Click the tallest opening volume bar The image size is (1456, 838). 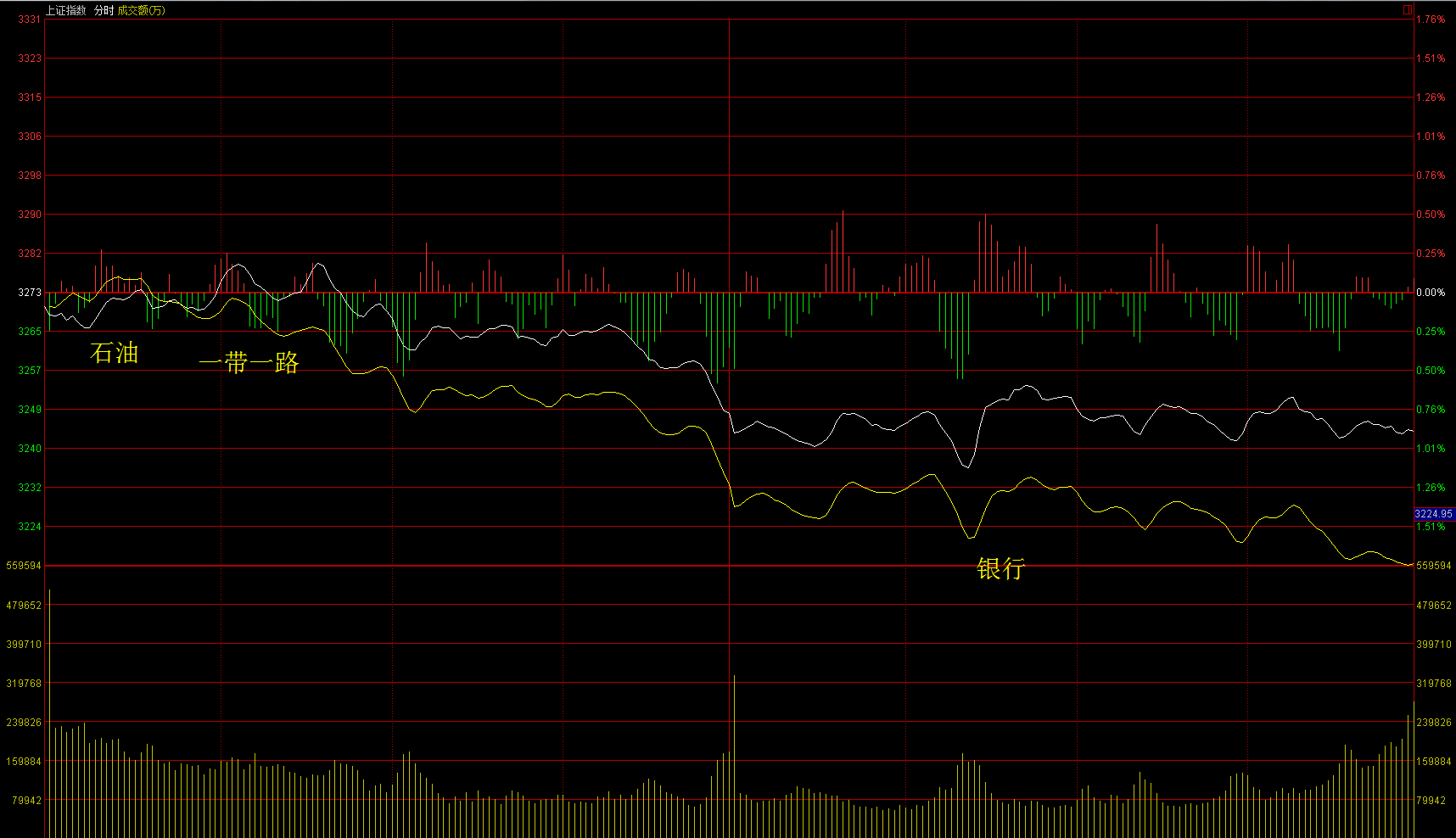(x=50, y=712)
